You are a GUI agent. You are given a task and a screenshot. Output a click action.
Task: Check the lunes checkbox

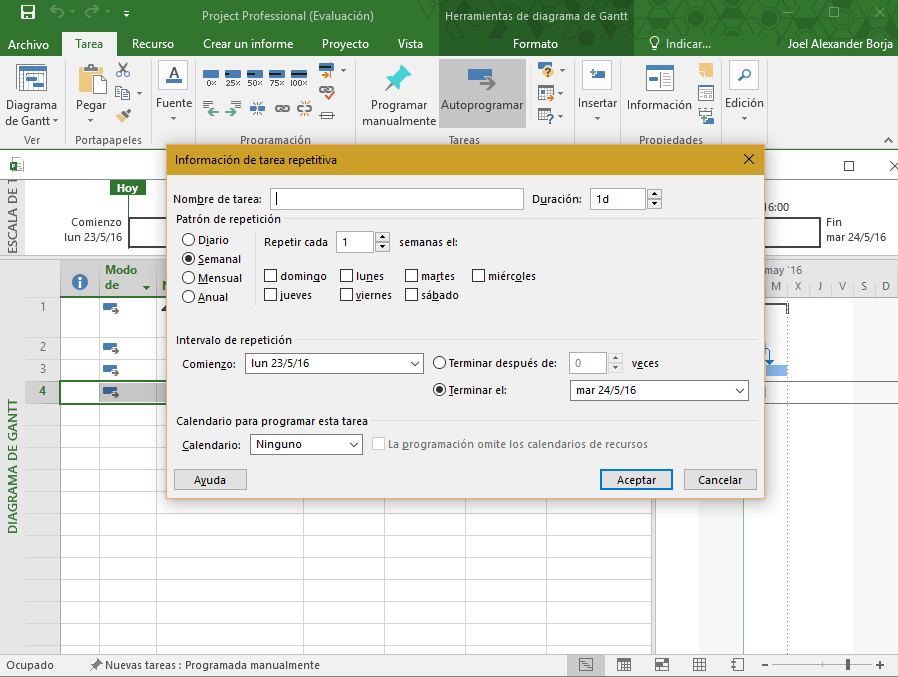(347, 276)
